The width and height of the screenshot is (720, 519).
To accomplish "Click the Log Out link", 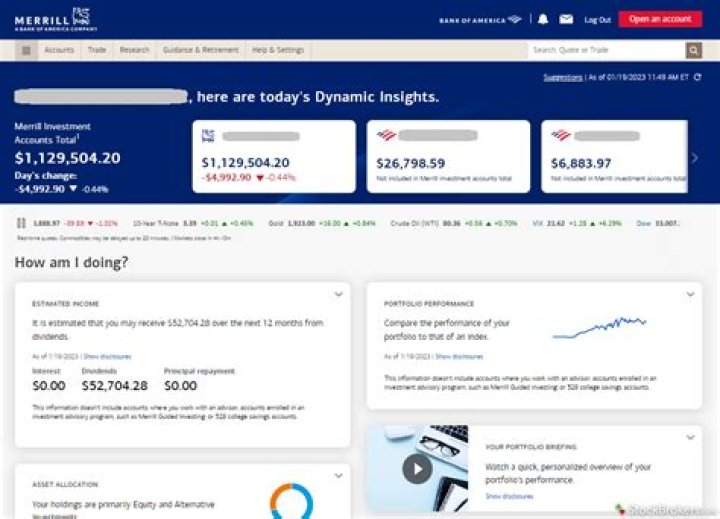I will (x=597, y=19).
